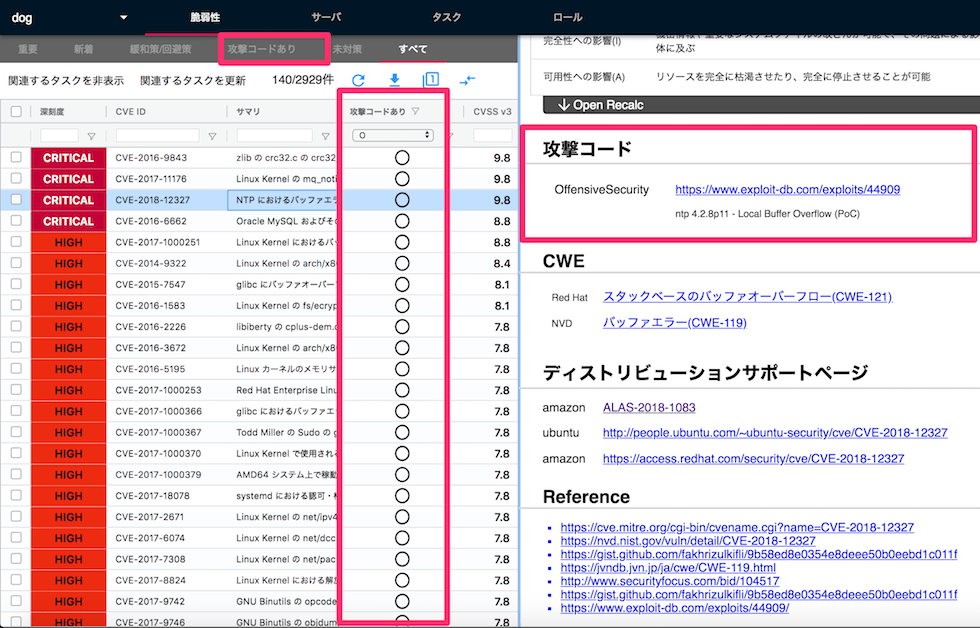
Task: Open the 攻撃コードあり filter select box
Action: point(393,135)
